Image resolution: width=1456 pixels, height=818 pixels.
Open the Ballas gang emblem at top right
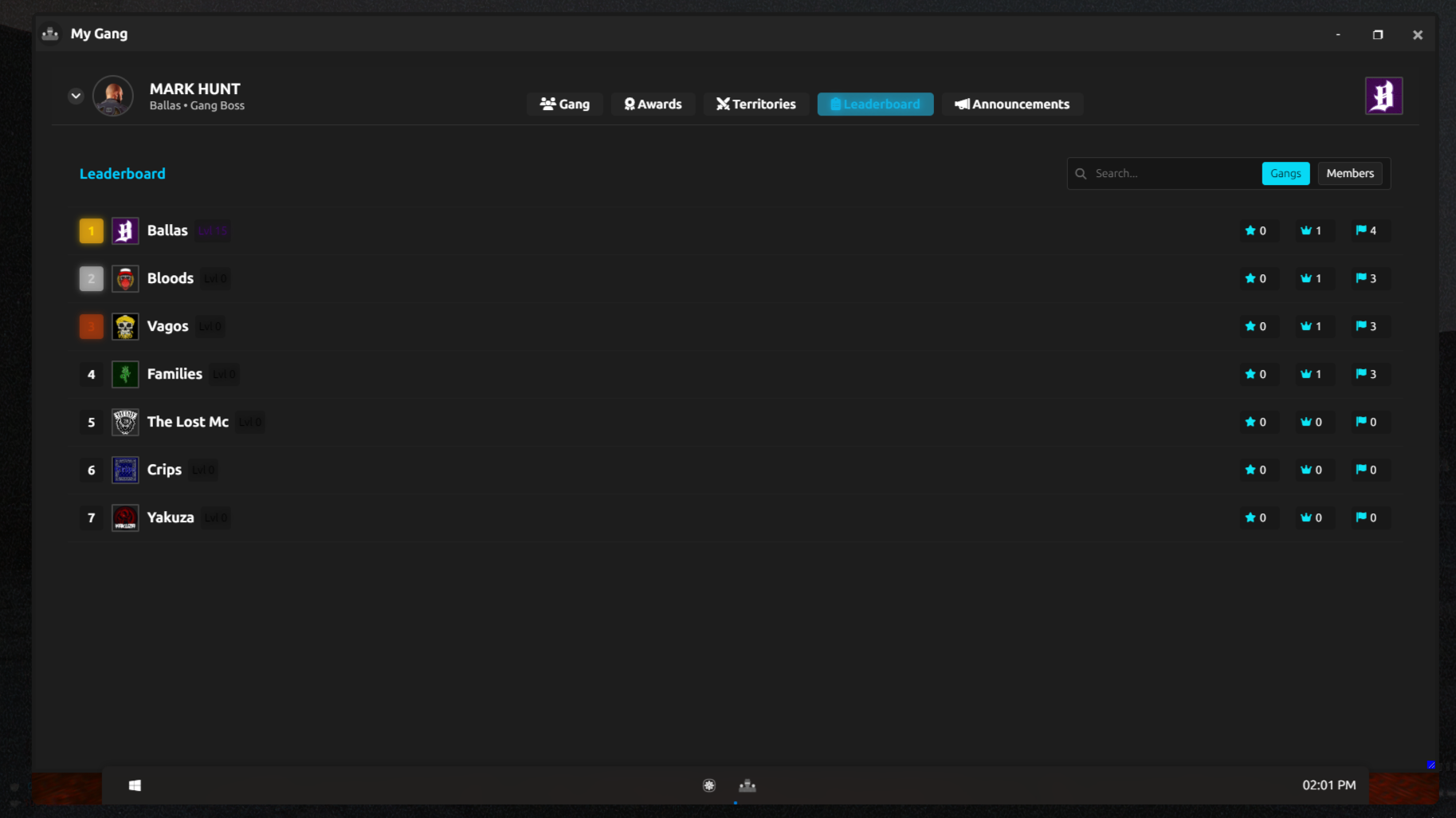(1383, 96)
